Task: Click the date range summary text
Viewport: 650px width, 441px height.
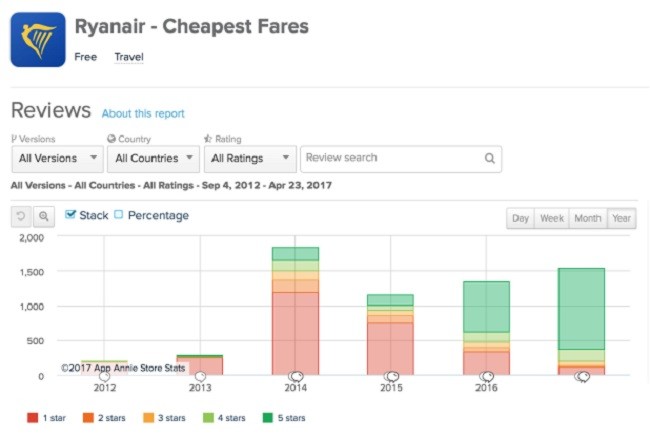Action: [x=171, y=185]
